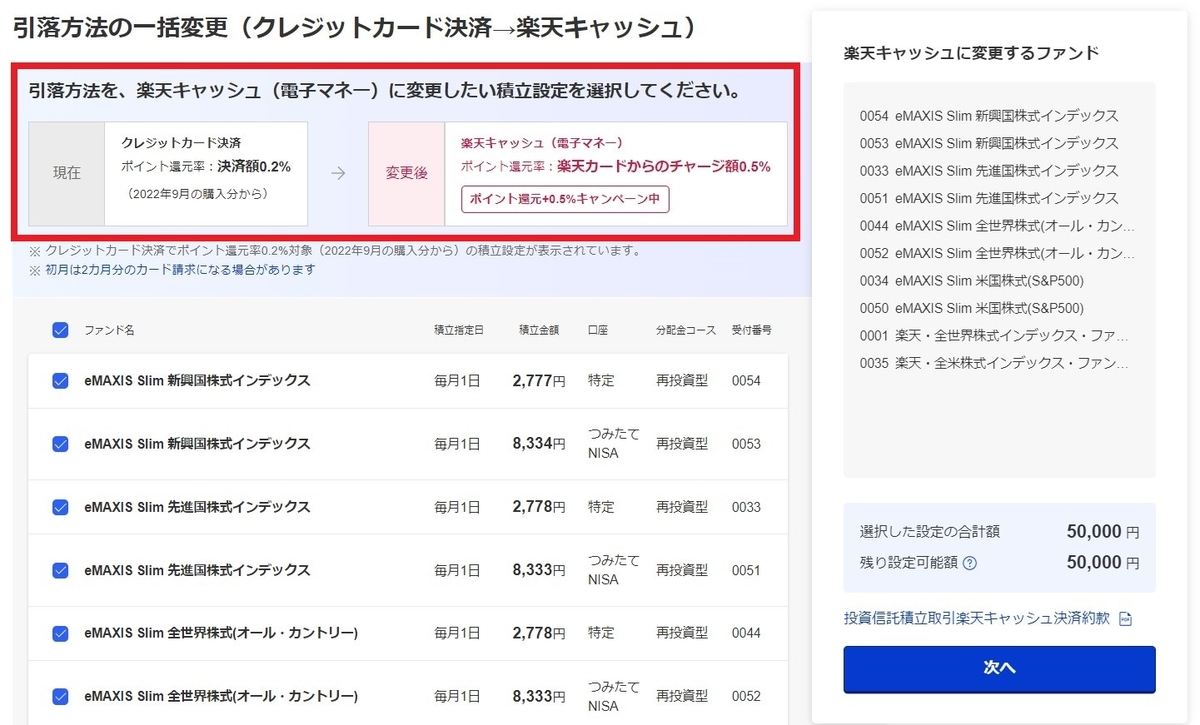Click the 口座 column header
The image size is (1200, 725).
(598, 330)
